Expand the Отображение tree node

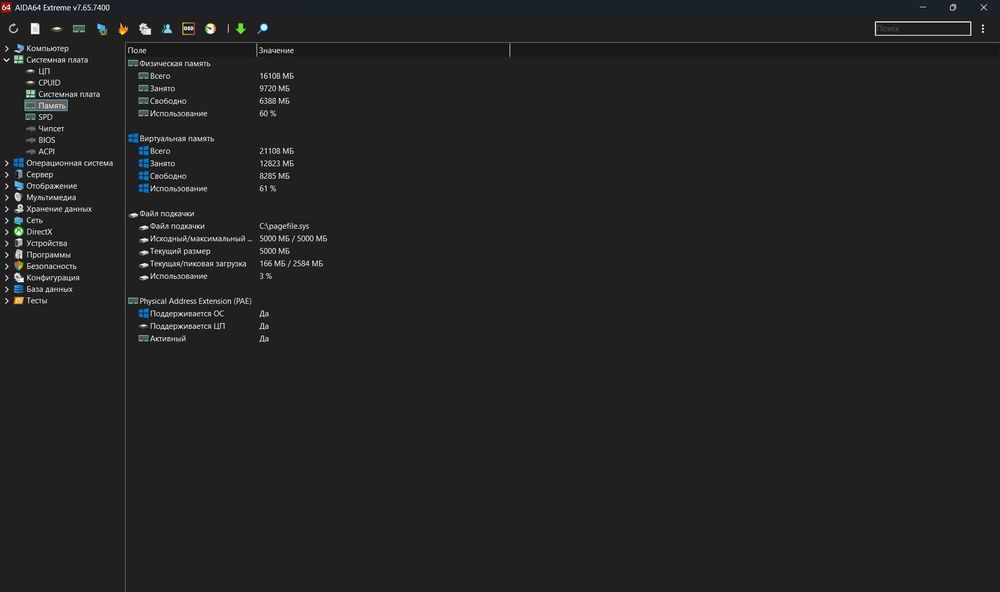click(7, 186)
